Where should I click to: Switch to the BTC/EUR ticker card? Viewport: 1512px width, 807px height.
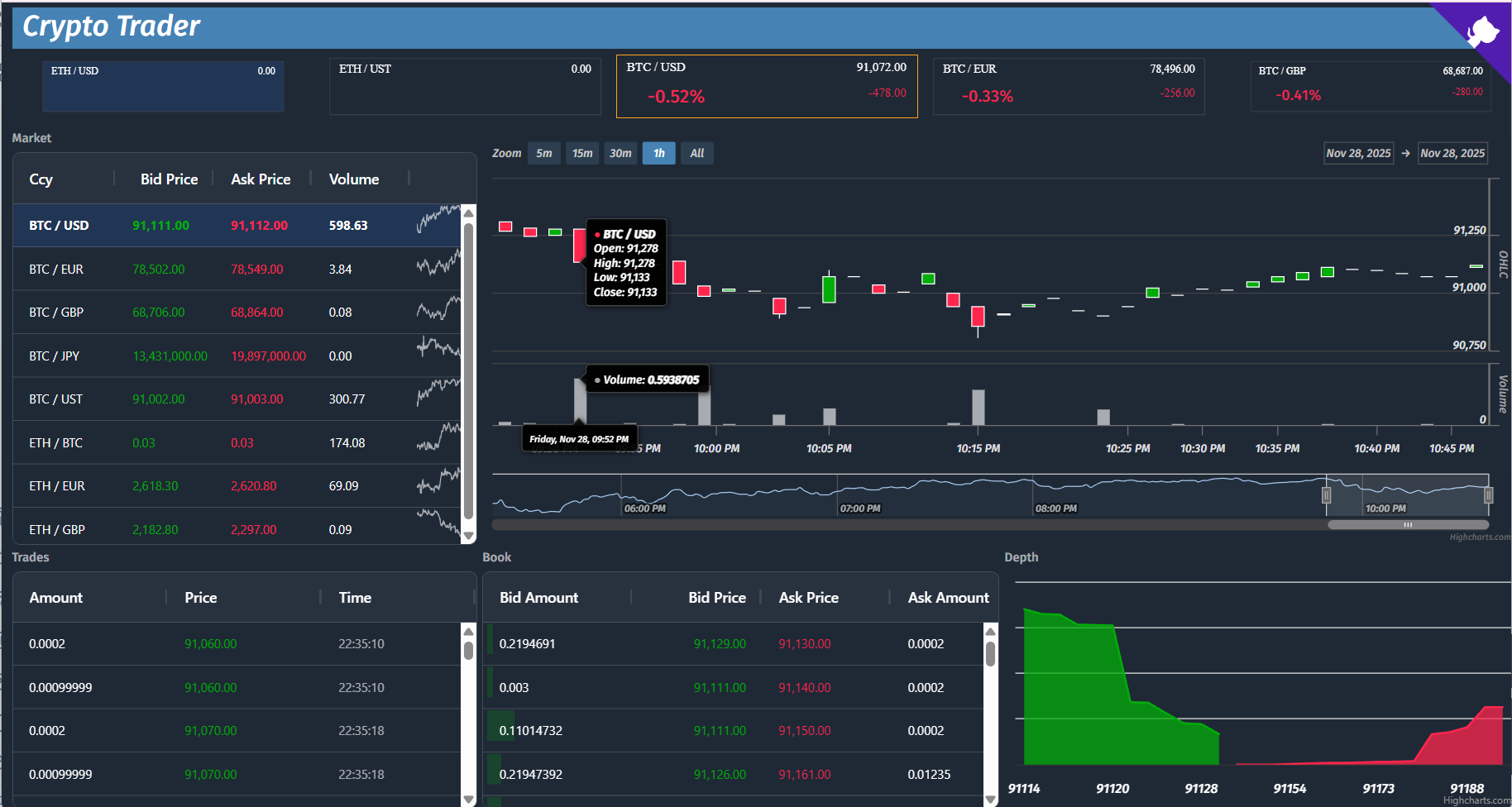pyautogui.click(x=1069, y=86)
